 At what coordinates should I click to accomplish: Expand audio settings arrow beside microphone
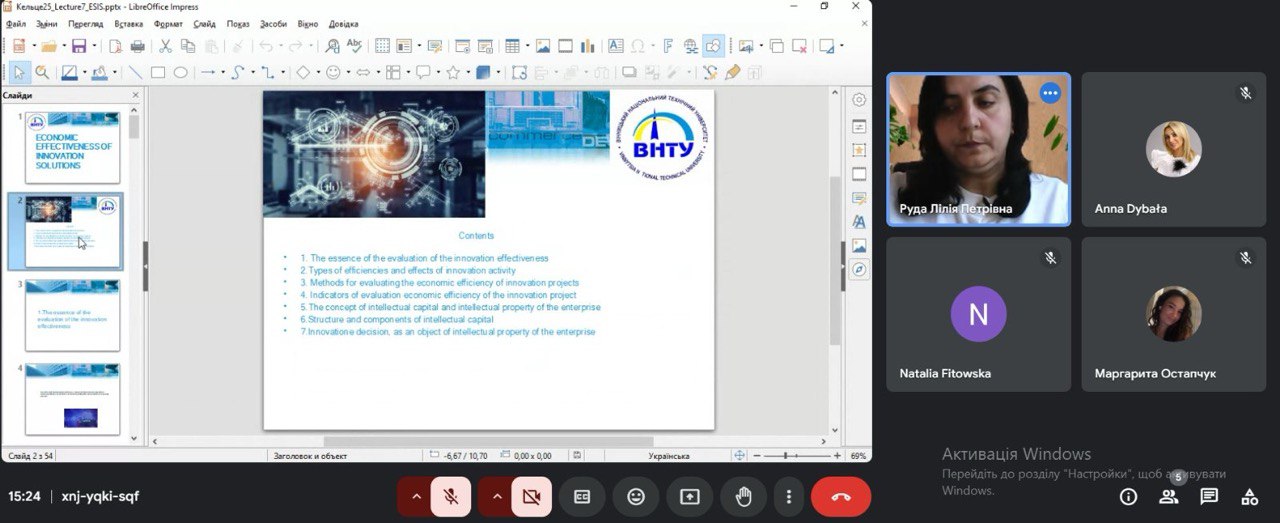click(x=415, y=497)
